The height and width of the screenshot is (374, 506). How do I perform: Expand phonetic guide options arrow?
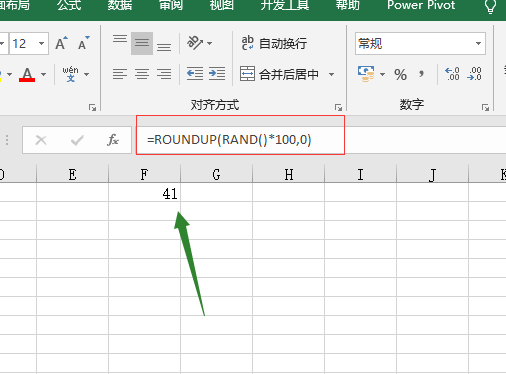pos(87,74)
